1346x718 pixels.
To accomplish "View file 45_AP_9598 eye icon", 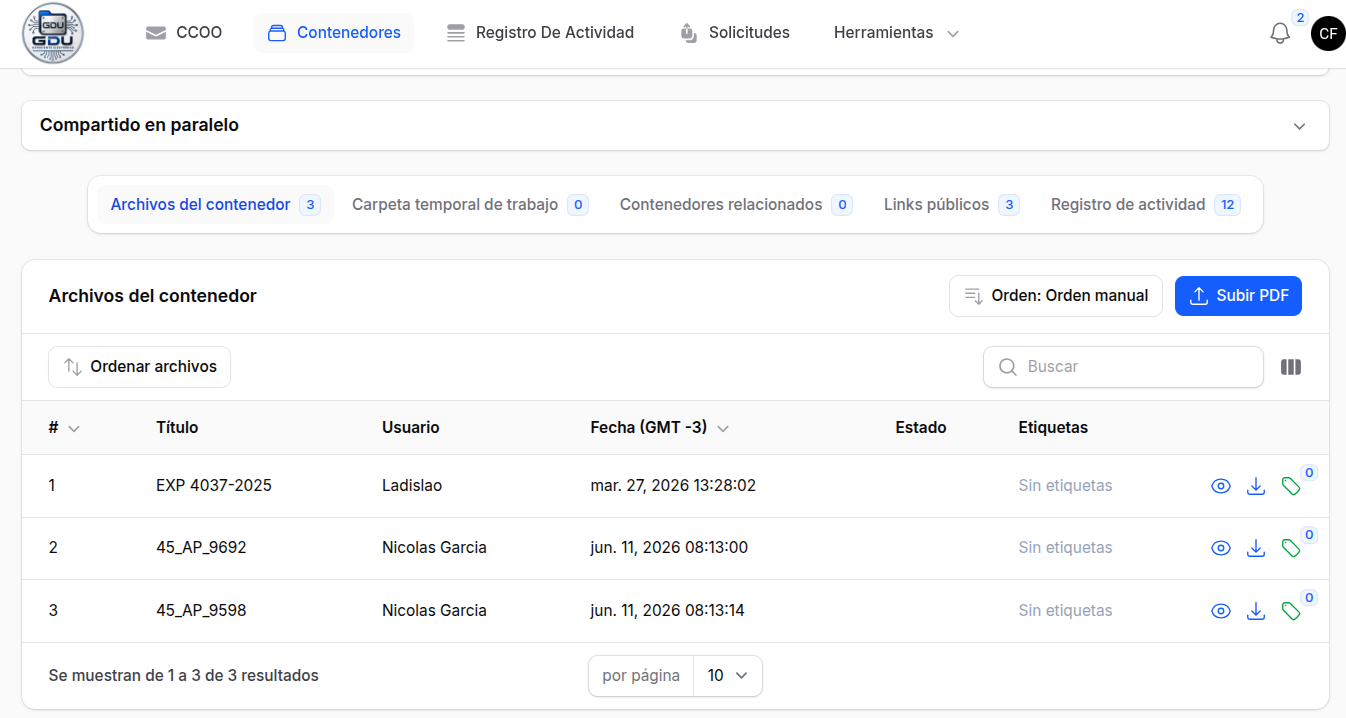I will pos(1220,611).
